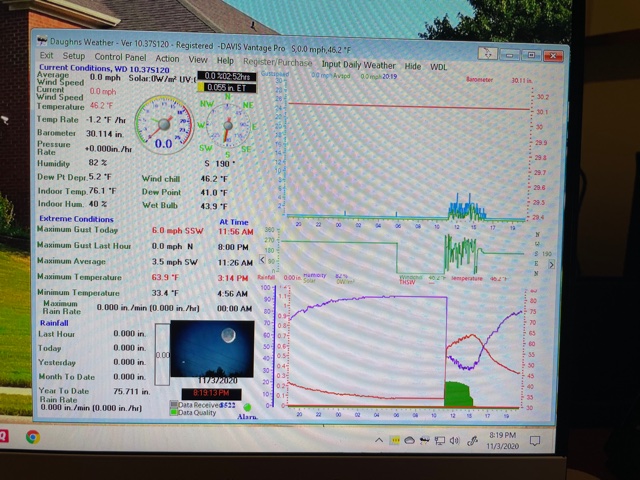This screenshot has width=640, height=480.
Task: Click the OneDrive cloud tray icon
Action: [x=409, y=440]
